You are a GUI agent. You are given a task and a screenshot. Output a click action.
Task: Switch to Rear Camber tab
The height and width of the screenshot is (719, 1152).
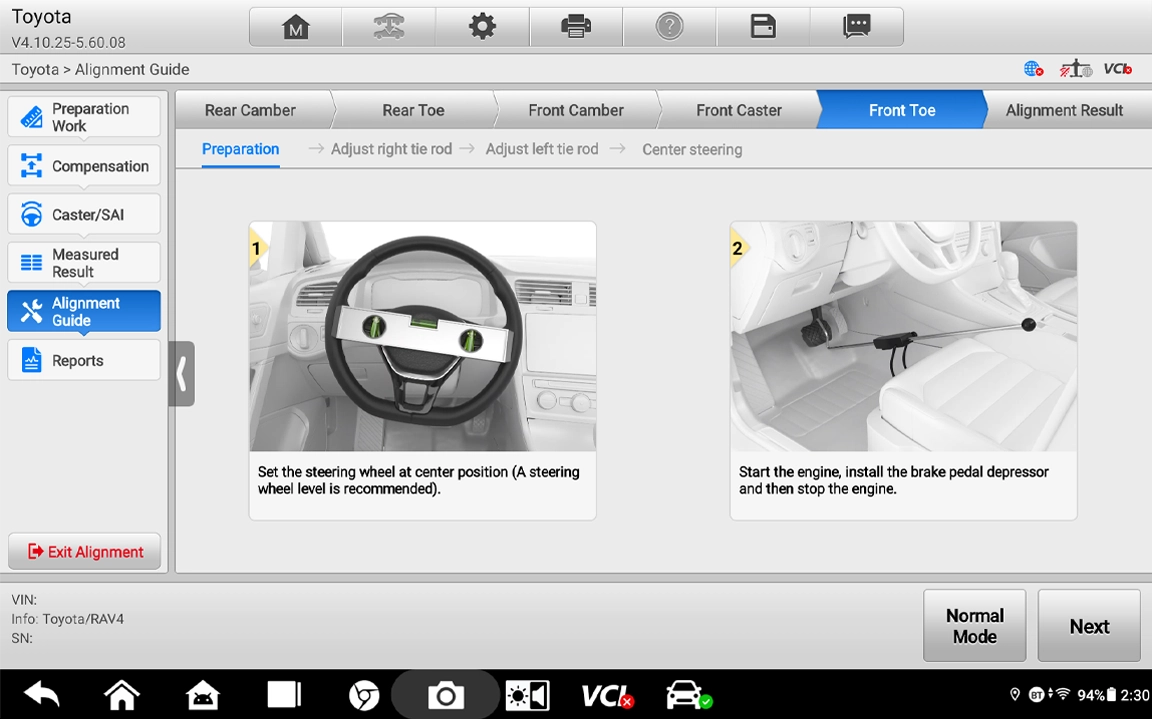[x=250, y=110]
